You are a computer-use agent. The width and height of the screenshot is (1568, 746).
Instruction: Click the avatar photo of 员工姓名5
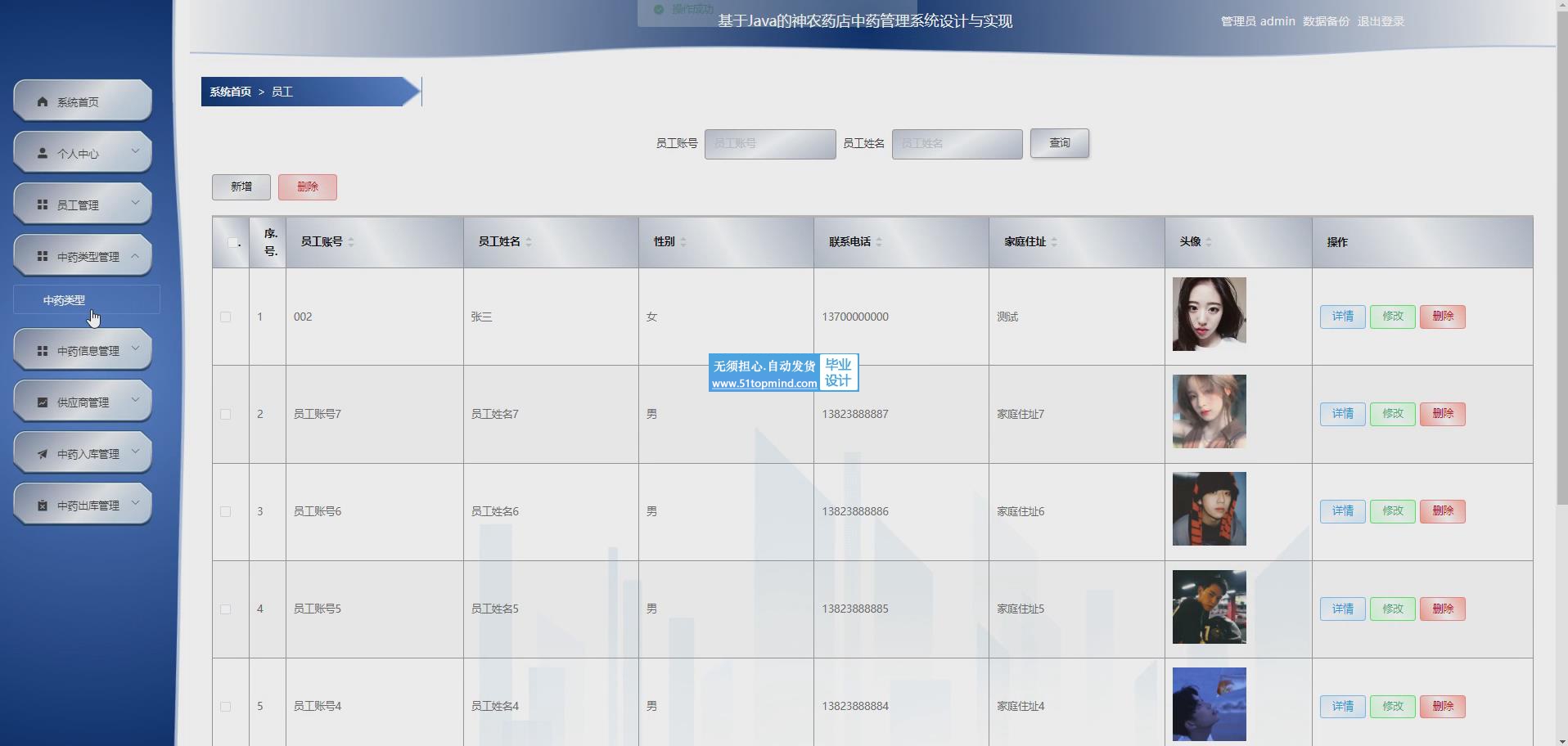(x=1210, y=607)
